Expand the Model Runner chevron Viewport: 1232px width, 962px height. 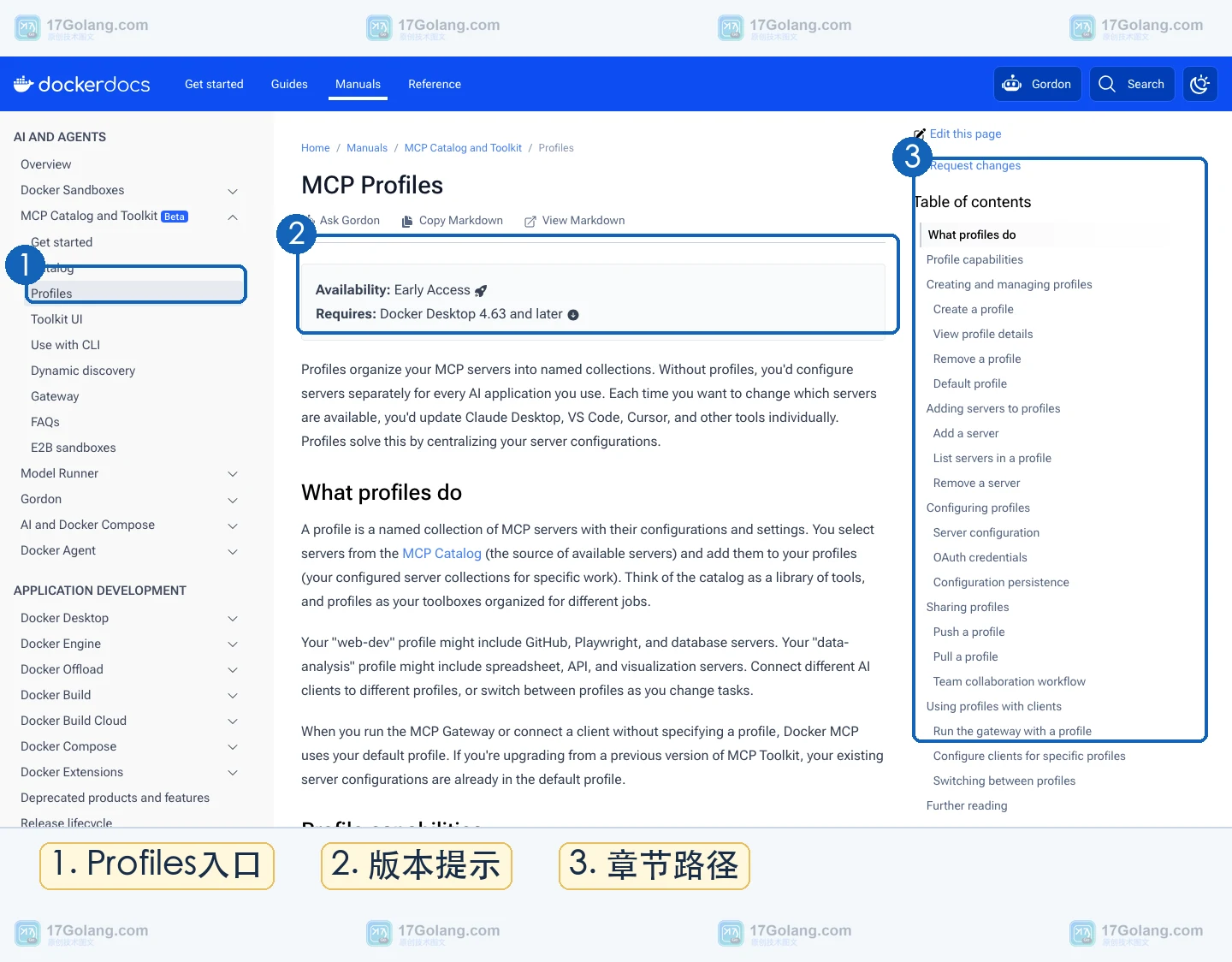233,474
